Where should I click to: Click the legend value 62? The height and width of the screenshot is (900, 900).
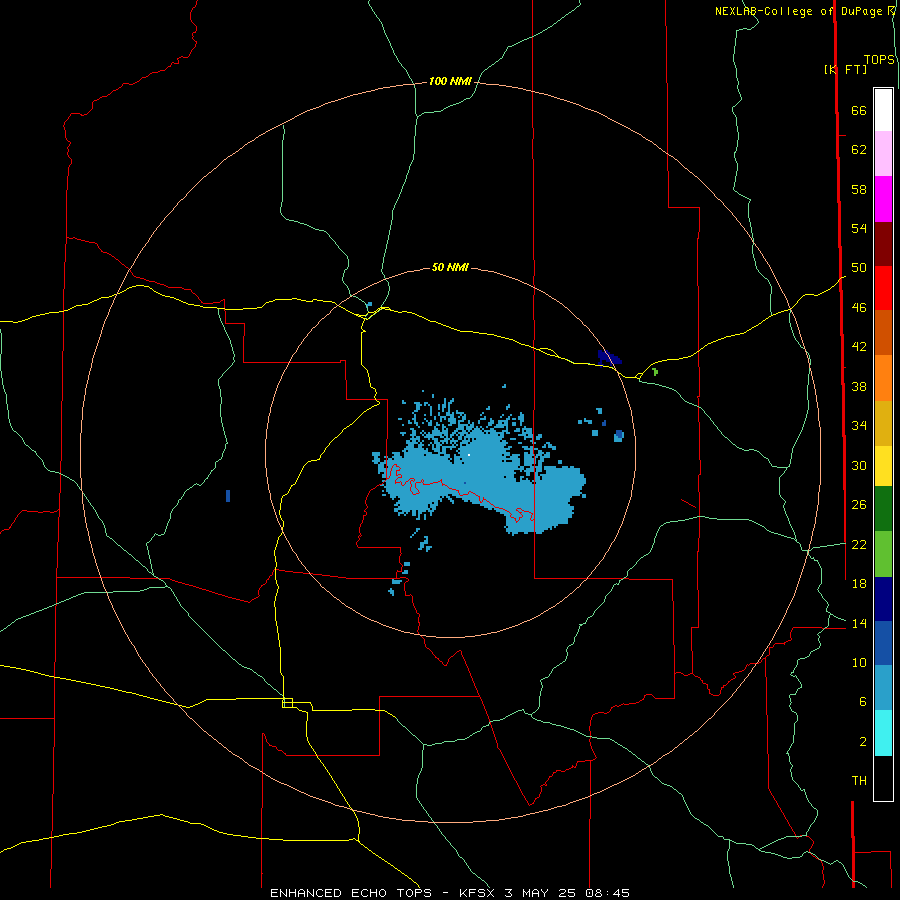(859, 150)
